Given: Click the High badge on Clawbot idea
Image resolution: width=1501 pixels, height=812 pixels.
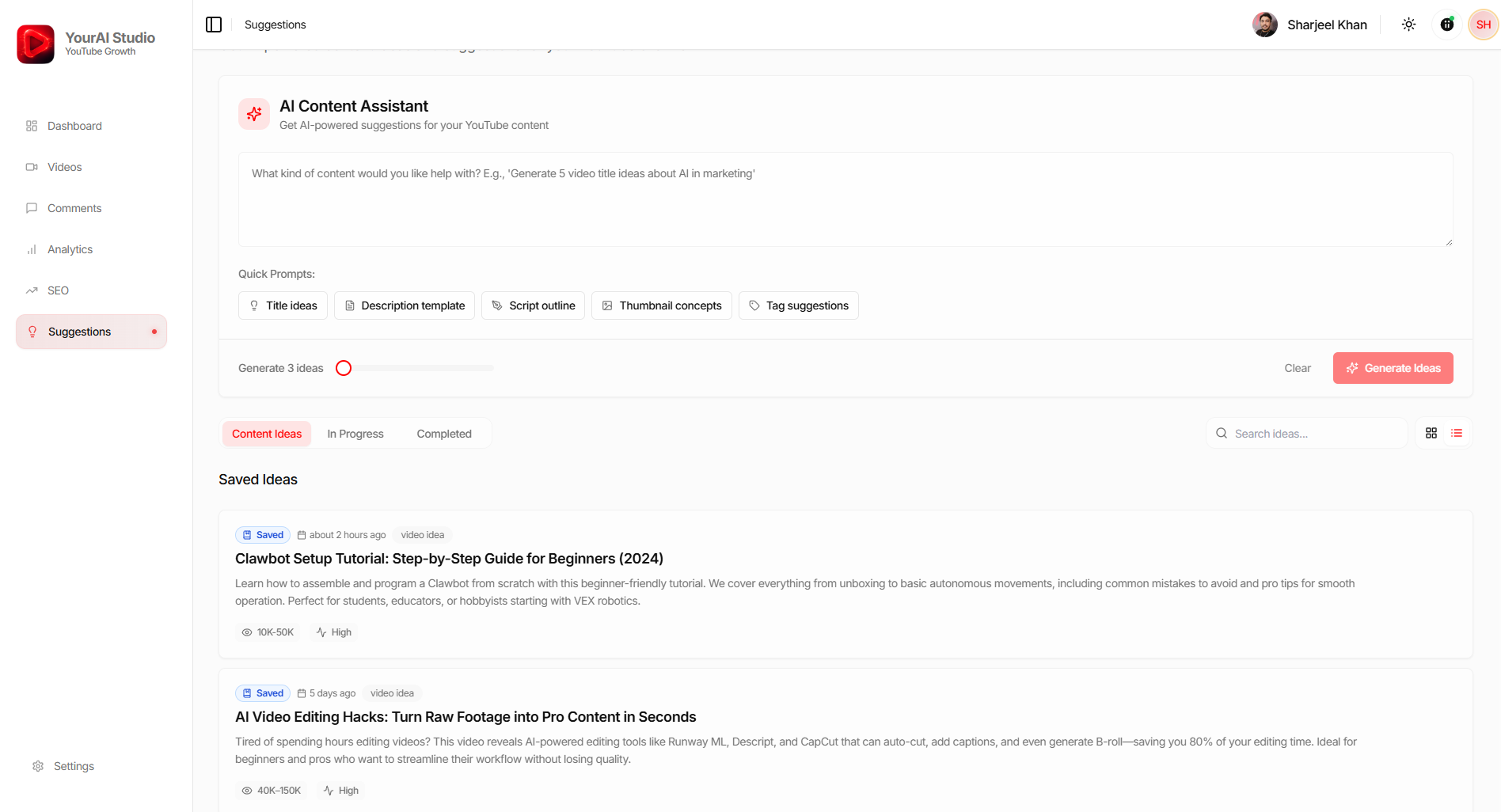Looking at the screenshot, I should click(x=334, y=632).
